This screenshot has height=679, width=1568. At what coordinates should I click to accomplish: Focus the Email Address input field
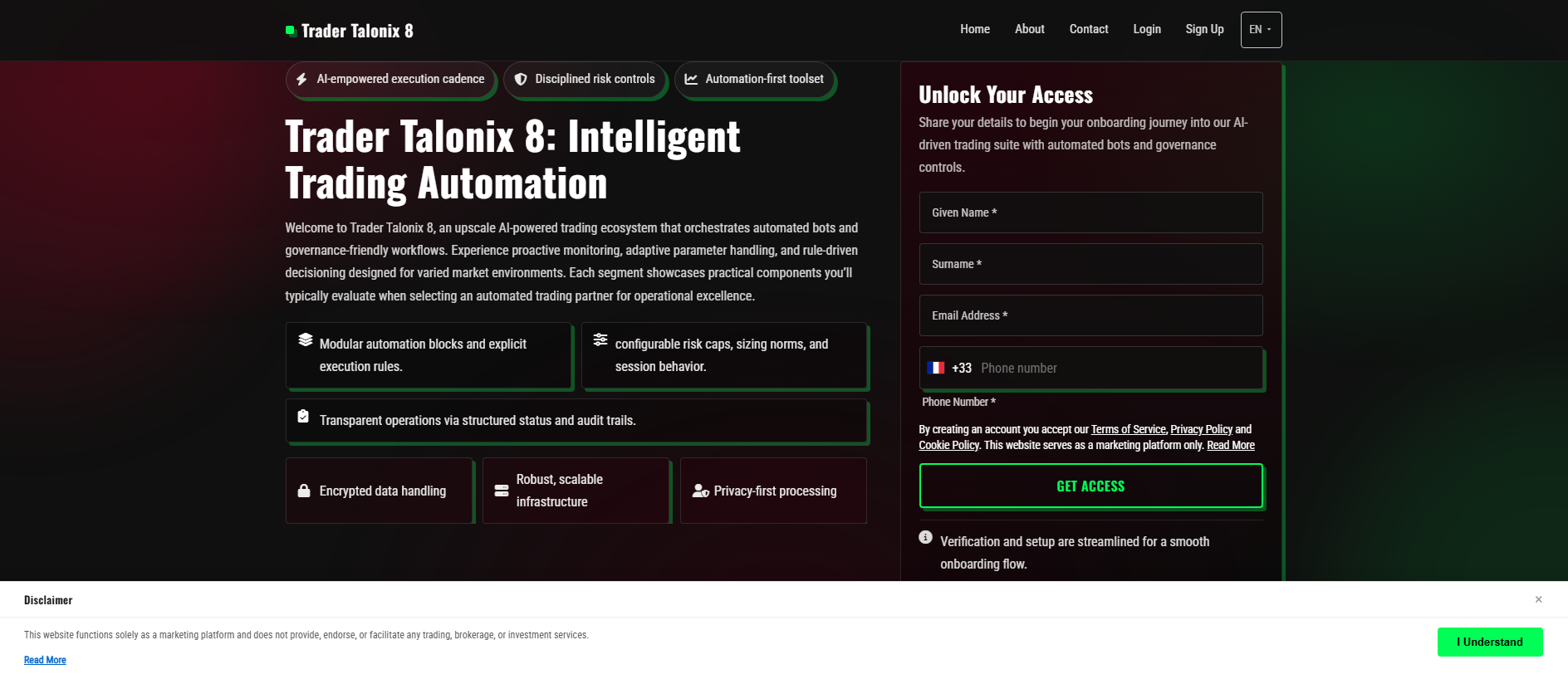tap(1091, 315)
